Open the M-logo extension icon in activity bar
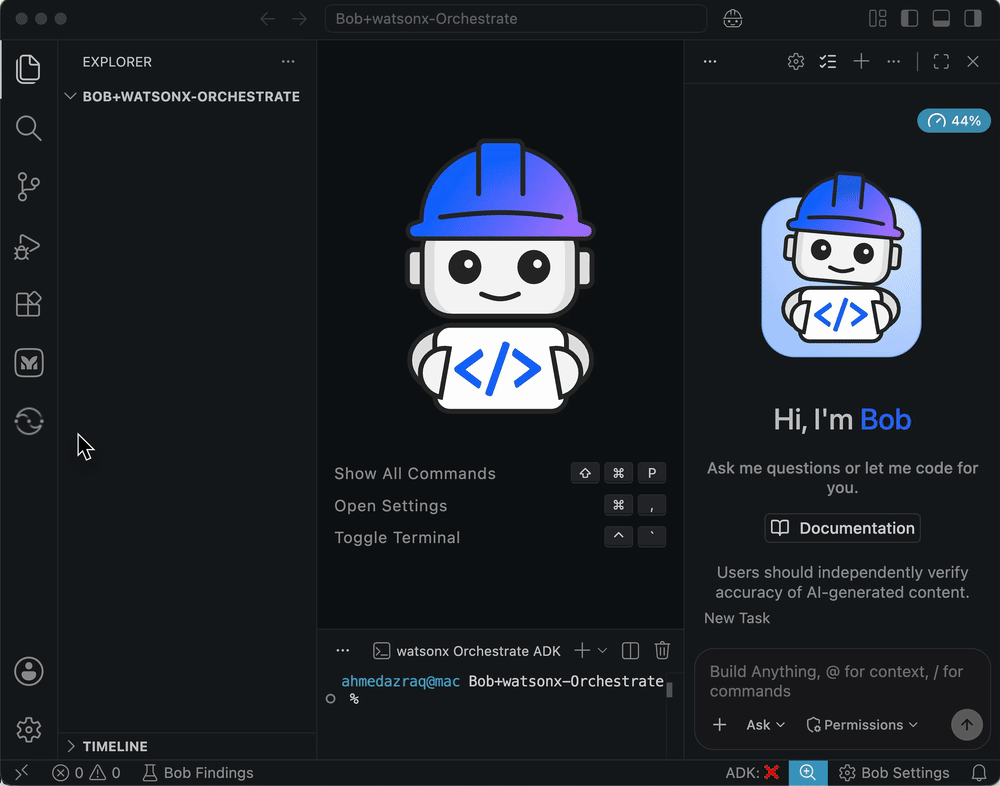This screenshot has height=786, width=1000. (x=29, y=362)
